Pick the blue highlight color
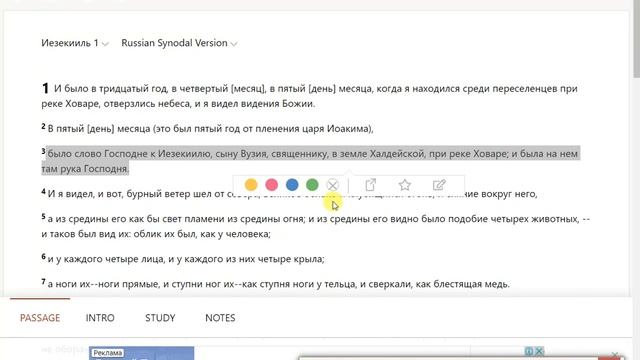The image size is (640, 360). point(292,185)
